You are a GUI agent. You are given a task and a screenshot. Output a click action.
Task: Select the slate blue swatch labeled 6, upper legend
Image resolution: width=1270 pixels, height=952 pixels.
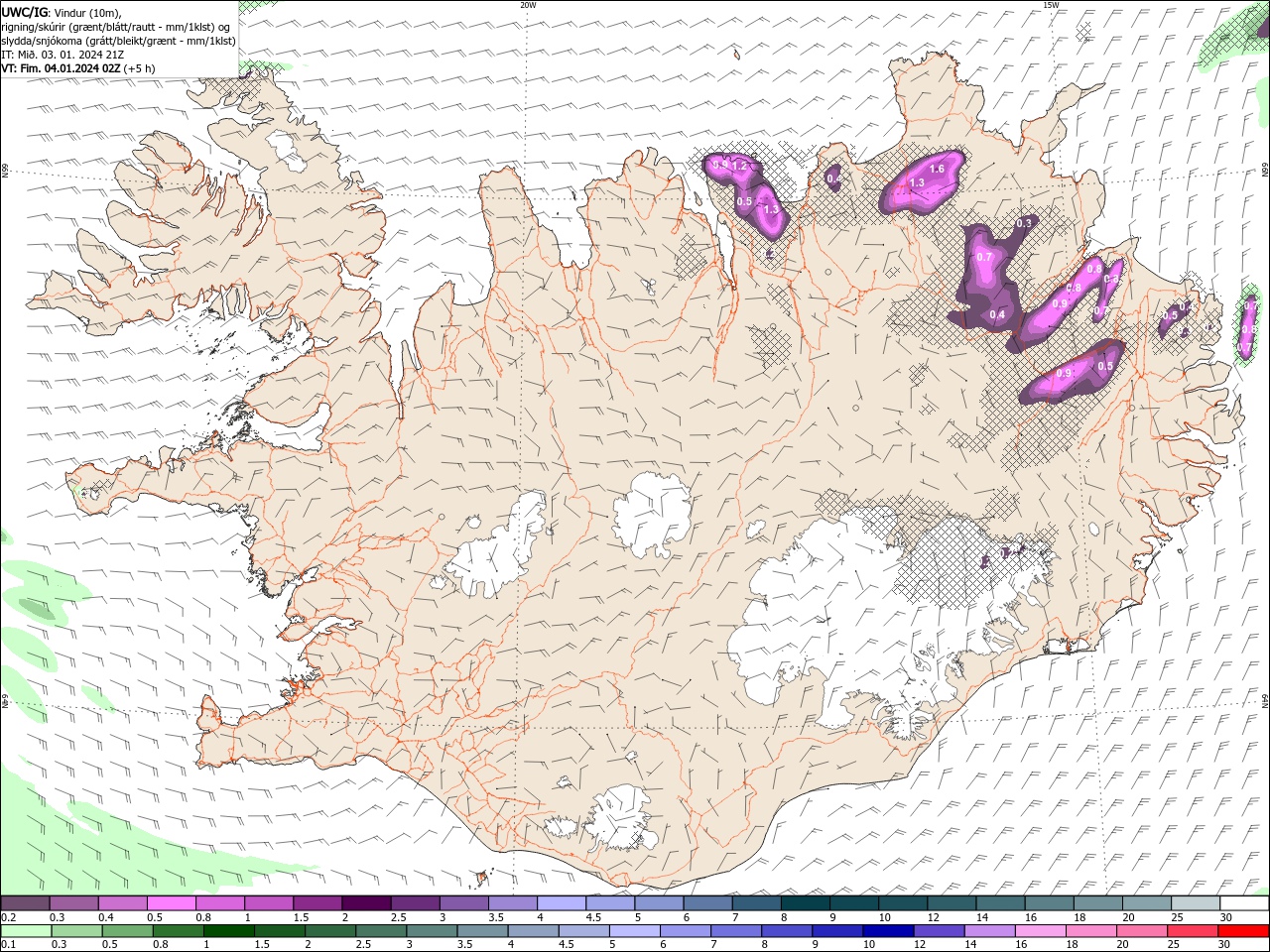point(708,902)
